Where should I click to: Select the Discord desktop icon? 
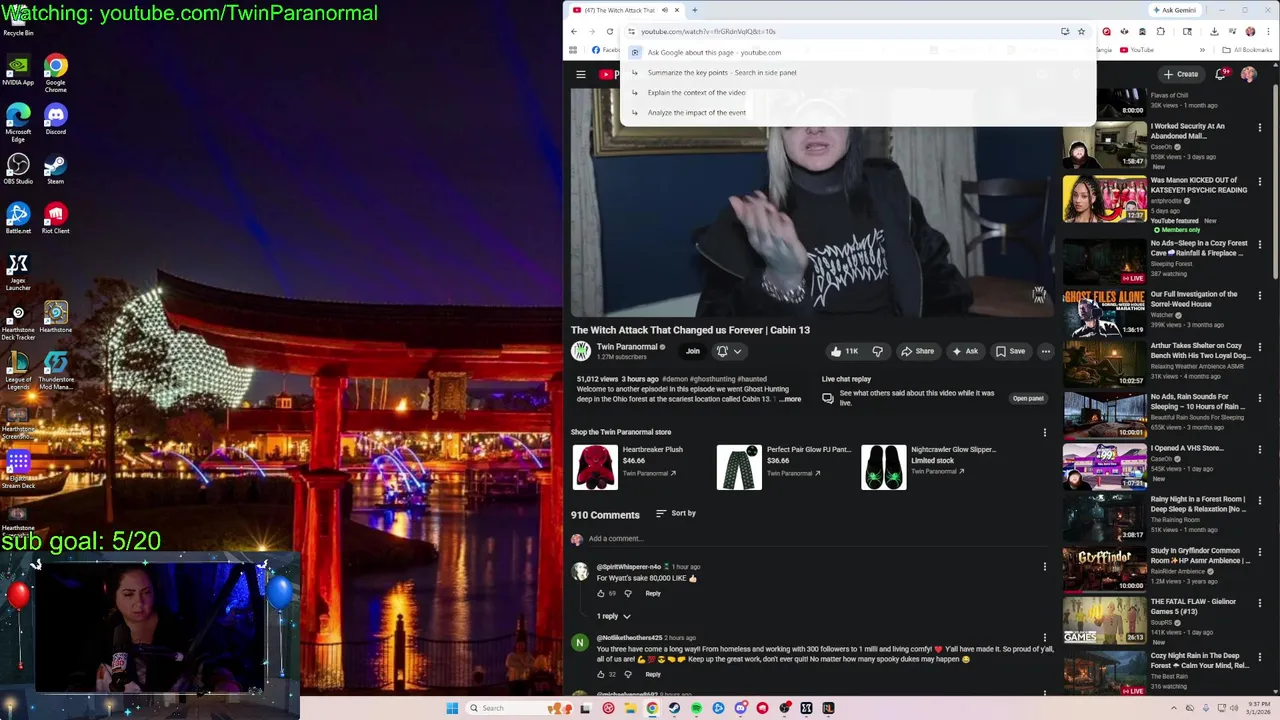pyautogui.click(x=55, y=119)
